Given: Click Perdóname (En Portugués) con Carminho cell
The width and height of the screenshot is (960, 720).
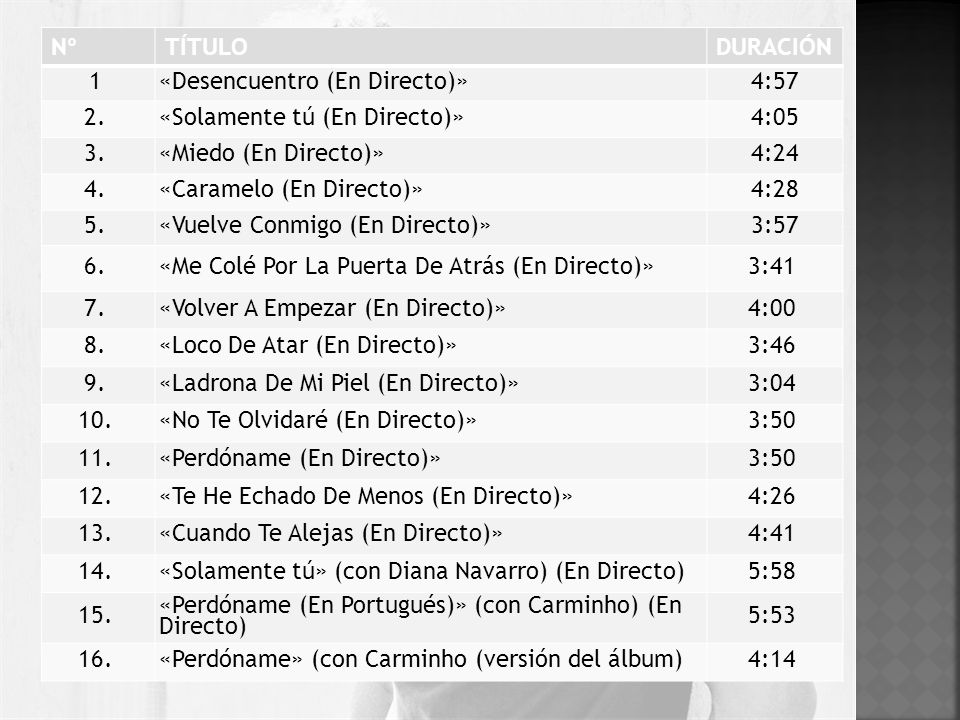Looking at the screenshot, I should point(430,615).
